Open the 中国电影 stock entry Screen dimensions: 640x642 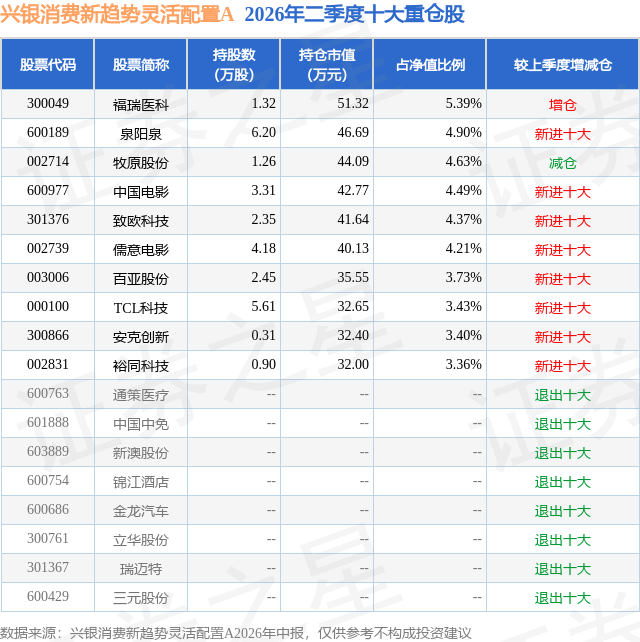141,192
